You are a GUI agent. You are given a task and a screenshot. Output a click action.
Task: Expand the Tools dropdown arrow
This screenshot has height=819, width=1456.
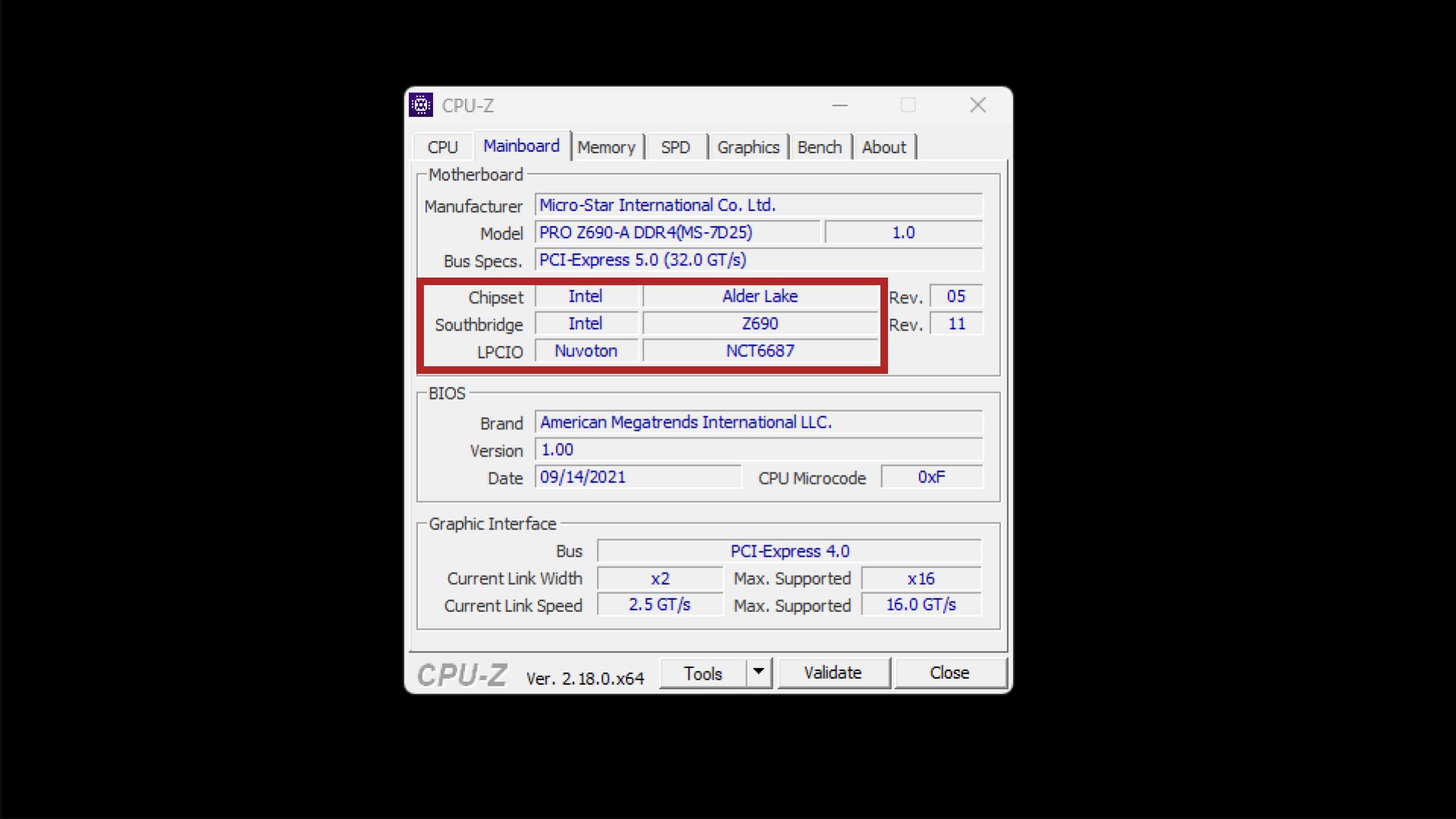click(758, 673)
